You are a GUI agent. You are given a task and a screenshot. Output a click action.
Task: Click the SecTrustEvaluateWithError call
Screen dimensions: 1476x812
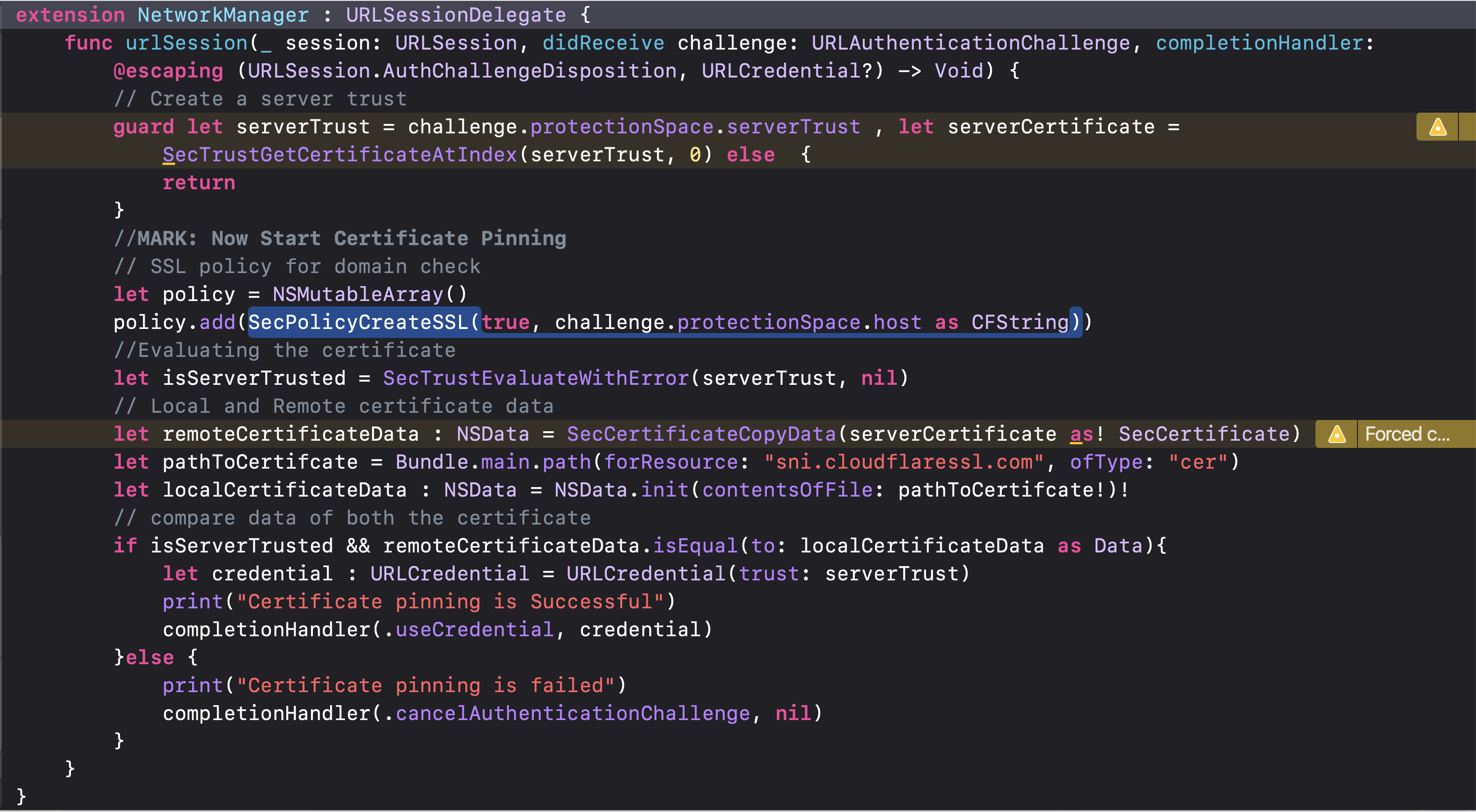tap(536, 378)
